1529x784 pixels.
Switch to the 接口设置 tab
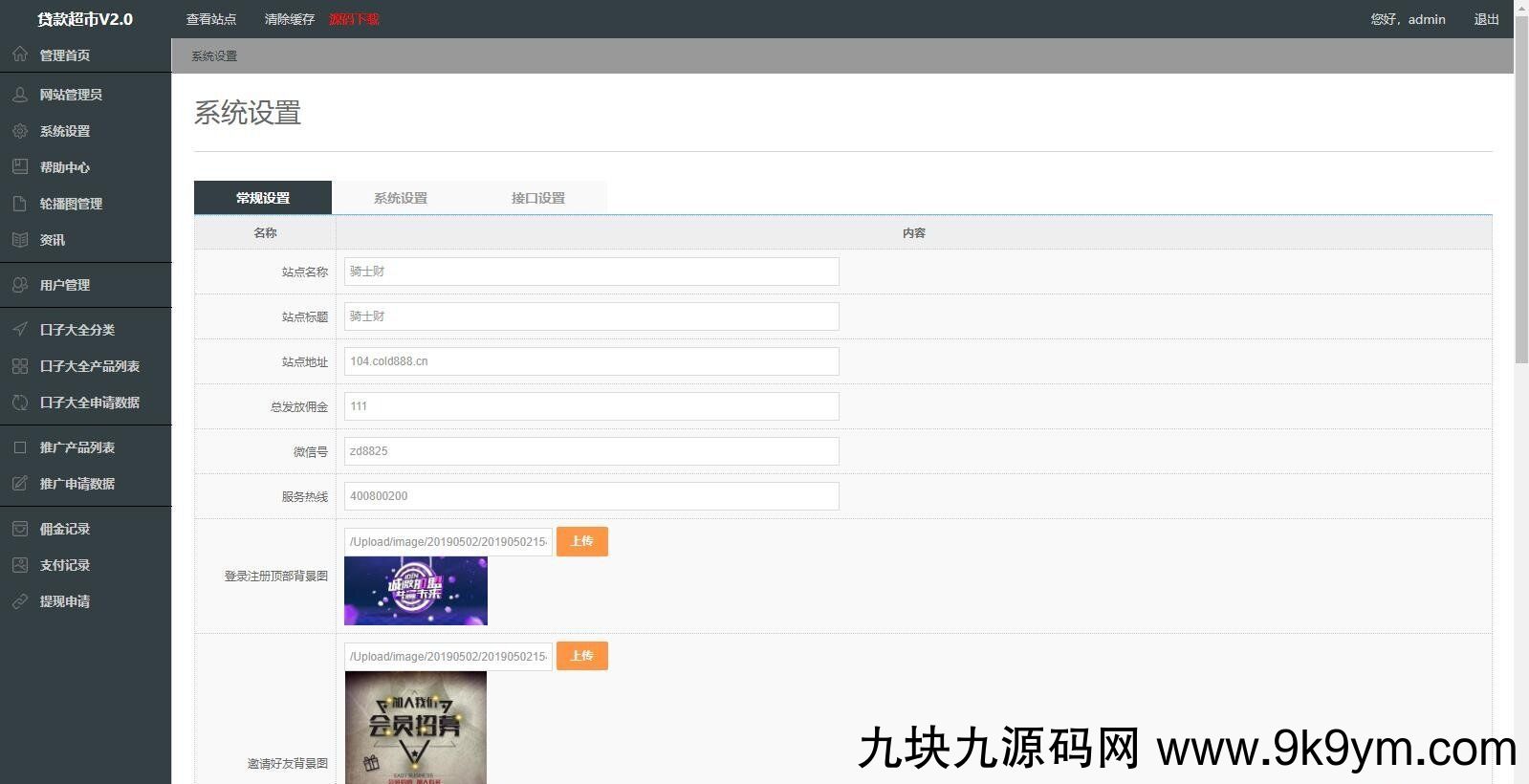click(x=537, y=198)
